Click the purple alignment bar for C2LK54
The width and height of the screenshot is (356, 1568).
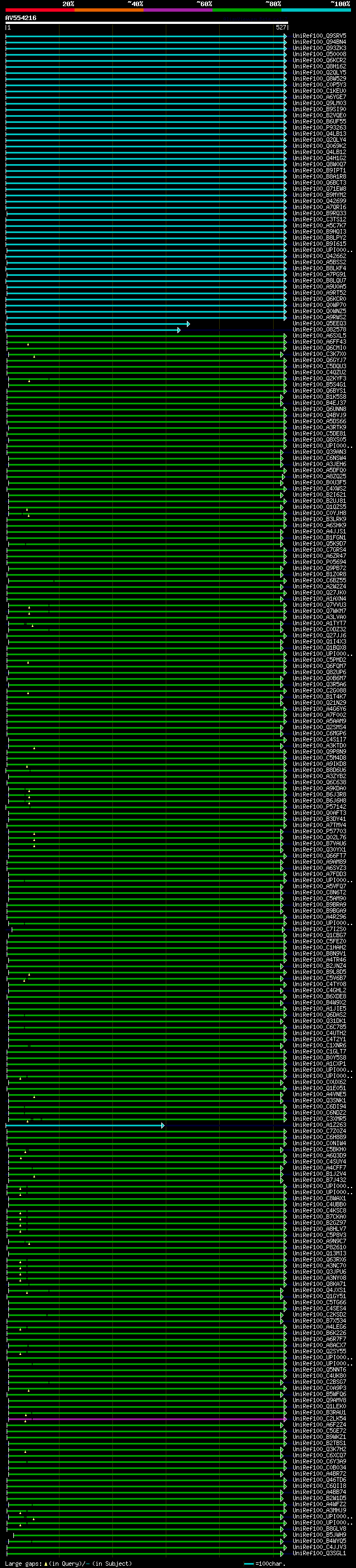tap(147, 1419)
